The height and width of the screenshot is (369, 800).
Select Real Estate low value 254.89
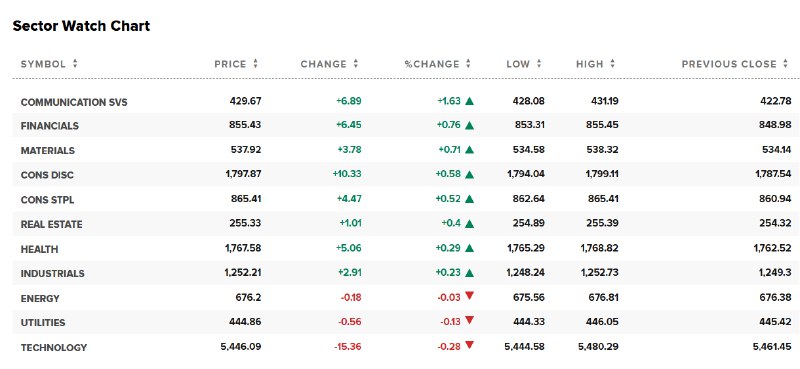point(529,223)
